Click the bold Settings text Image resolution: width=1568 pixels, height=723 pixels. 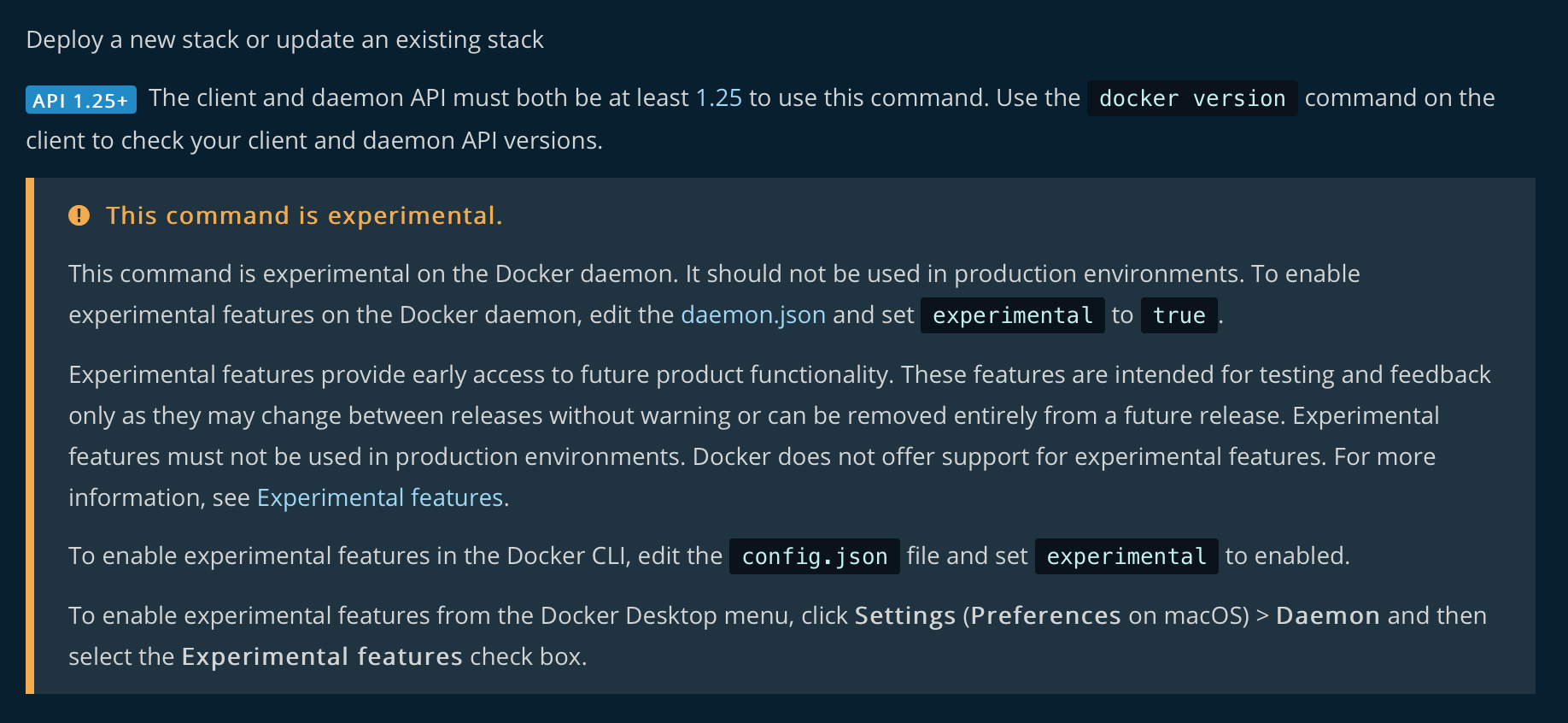905,615
